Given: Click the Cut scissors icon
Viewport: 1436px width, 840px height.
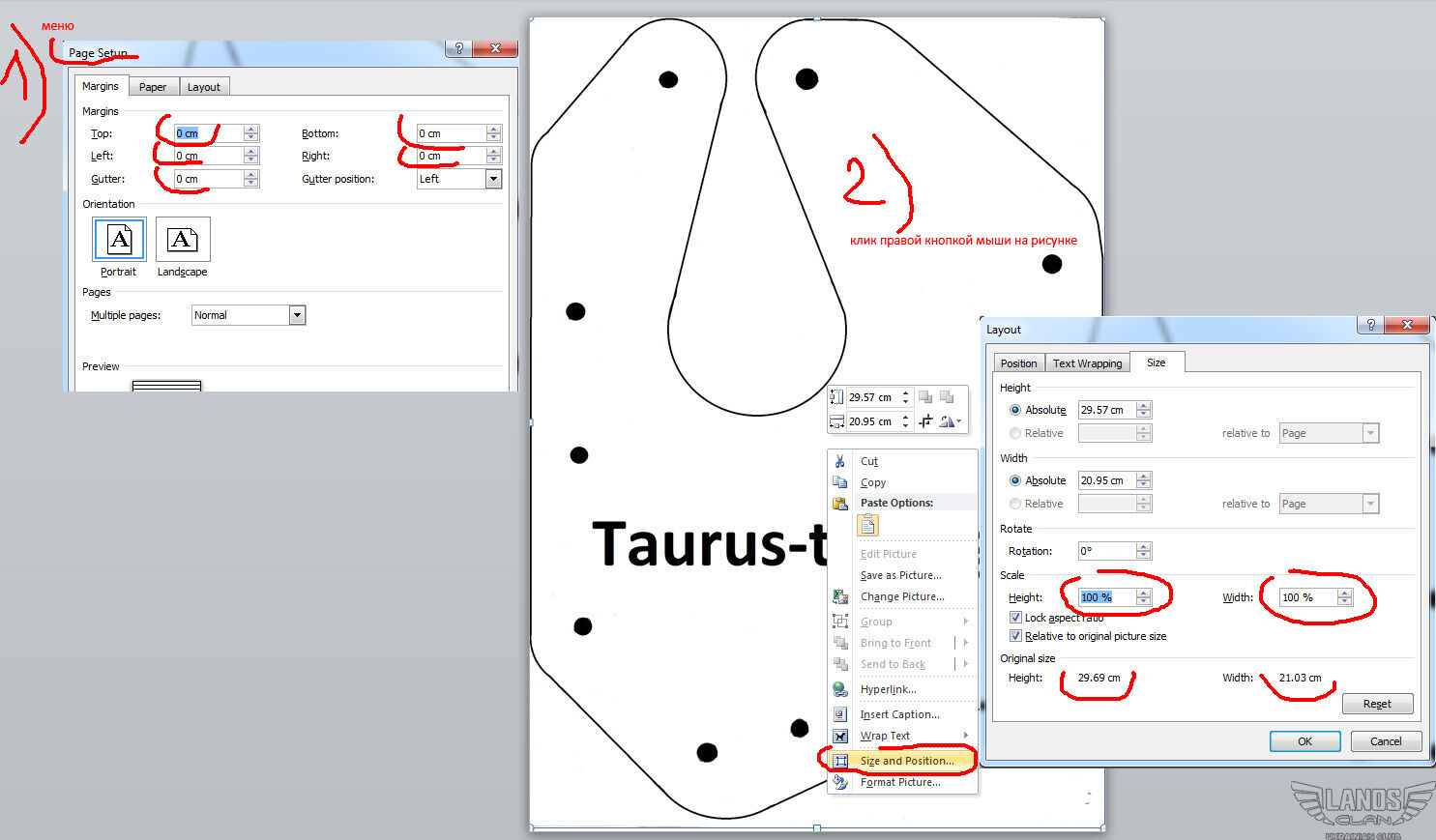Looking at the screenshot, I should [x=840, y=461].
